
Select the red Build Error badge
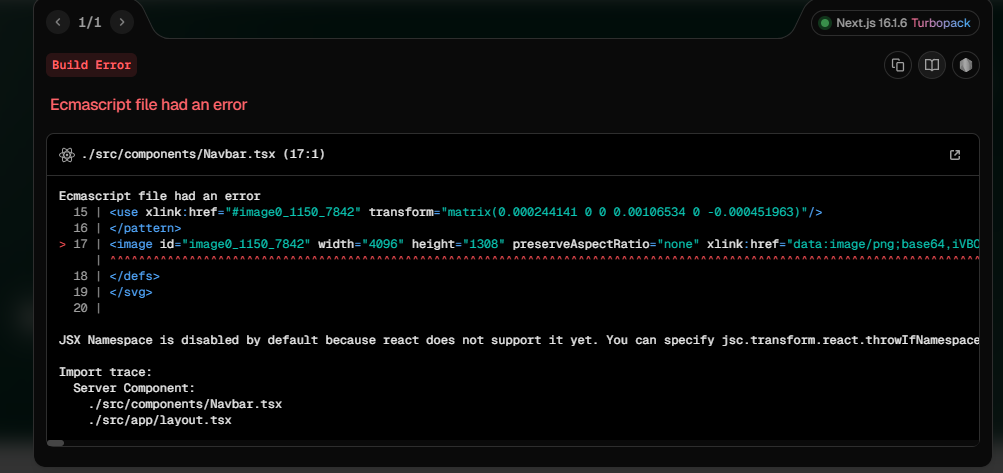[91, 65]
